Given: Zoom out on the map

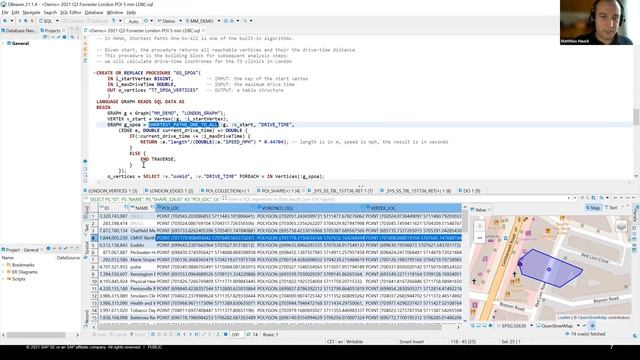Looking at the screenshot, I should click(x=480, y=238).
